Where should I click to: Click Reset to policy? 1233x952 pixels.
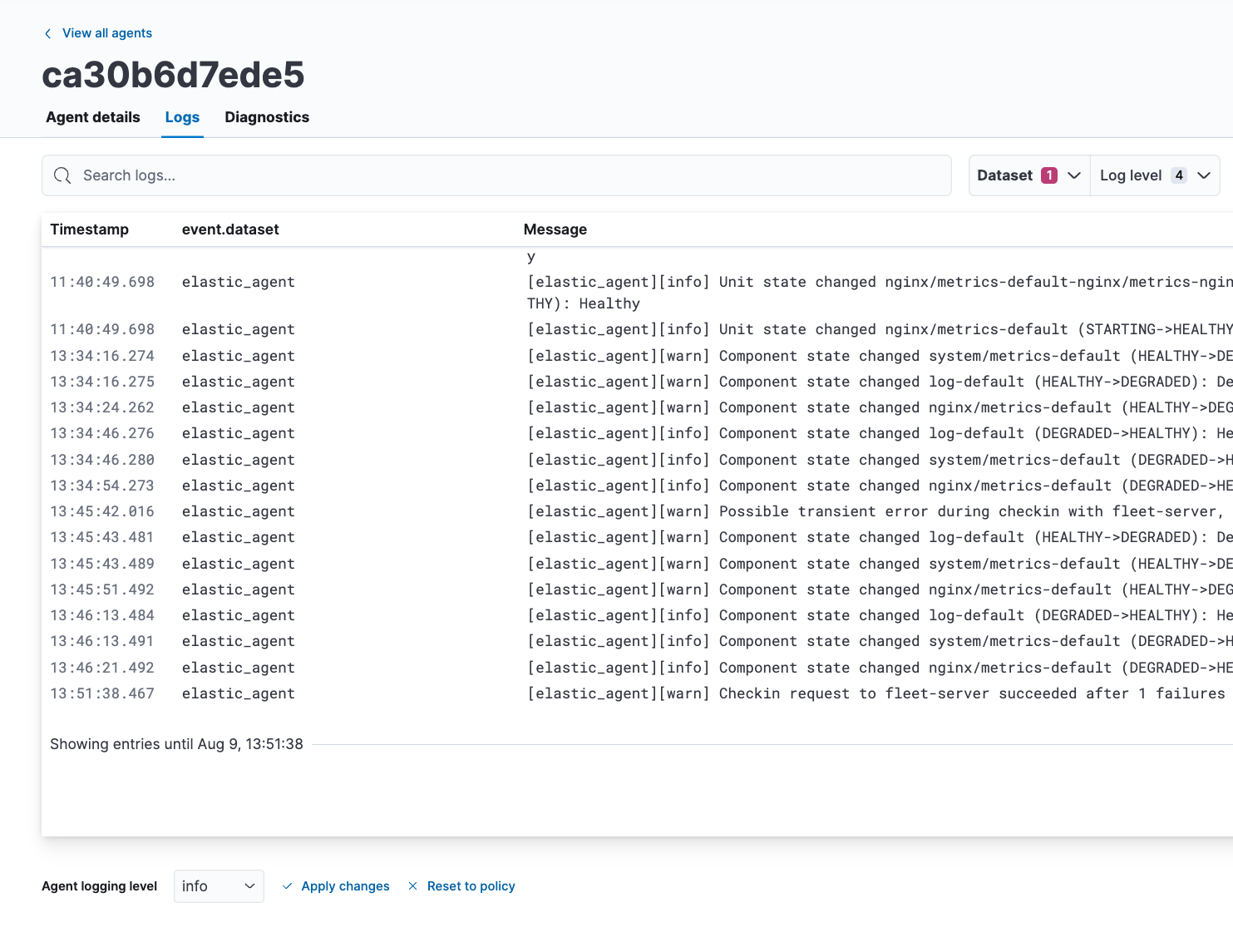(471, 886)
